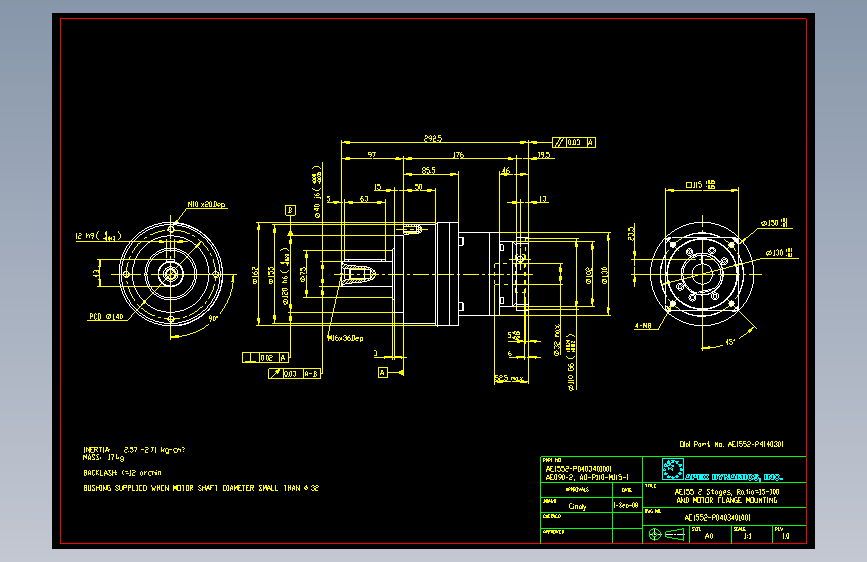Click the 19.5 dimension value
Image resolution: width=867 pixels, height=562 pixels.
click(544, 155)
